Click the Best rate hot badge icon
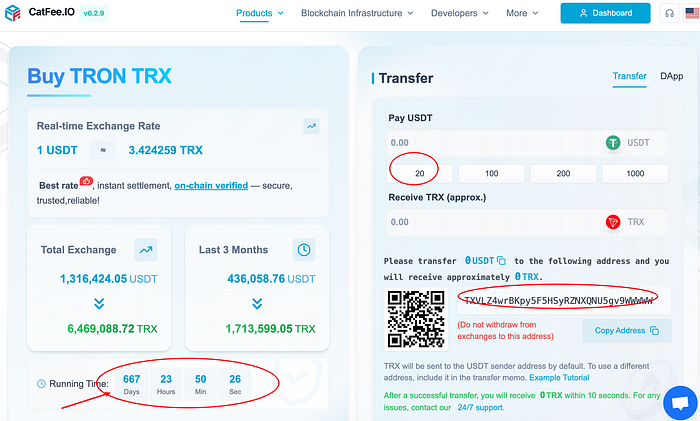 point(86,181)
